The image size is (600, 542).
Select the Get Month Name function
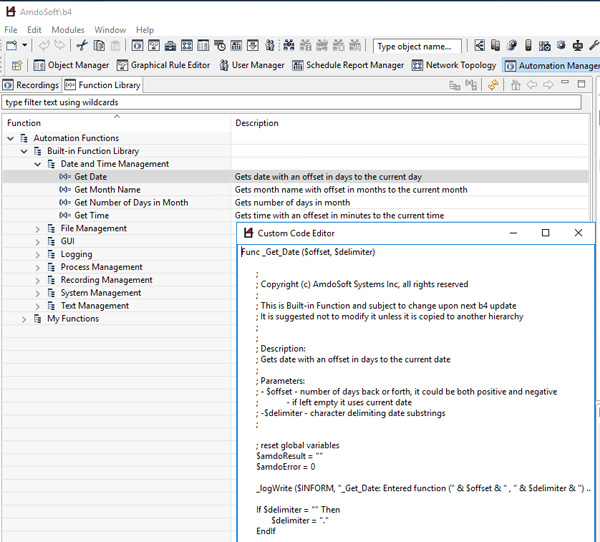(x=108, y=189)
